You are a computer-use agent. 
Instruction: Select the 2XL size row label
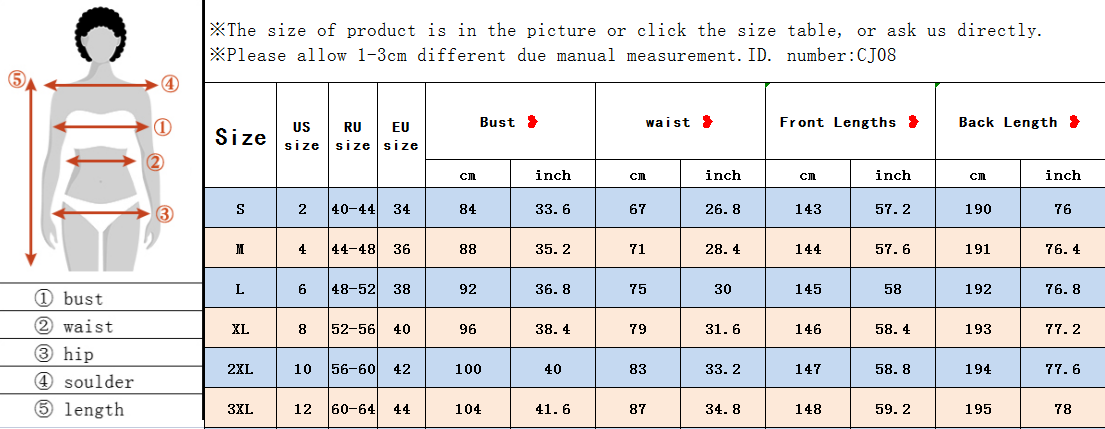tap(240, 369)
